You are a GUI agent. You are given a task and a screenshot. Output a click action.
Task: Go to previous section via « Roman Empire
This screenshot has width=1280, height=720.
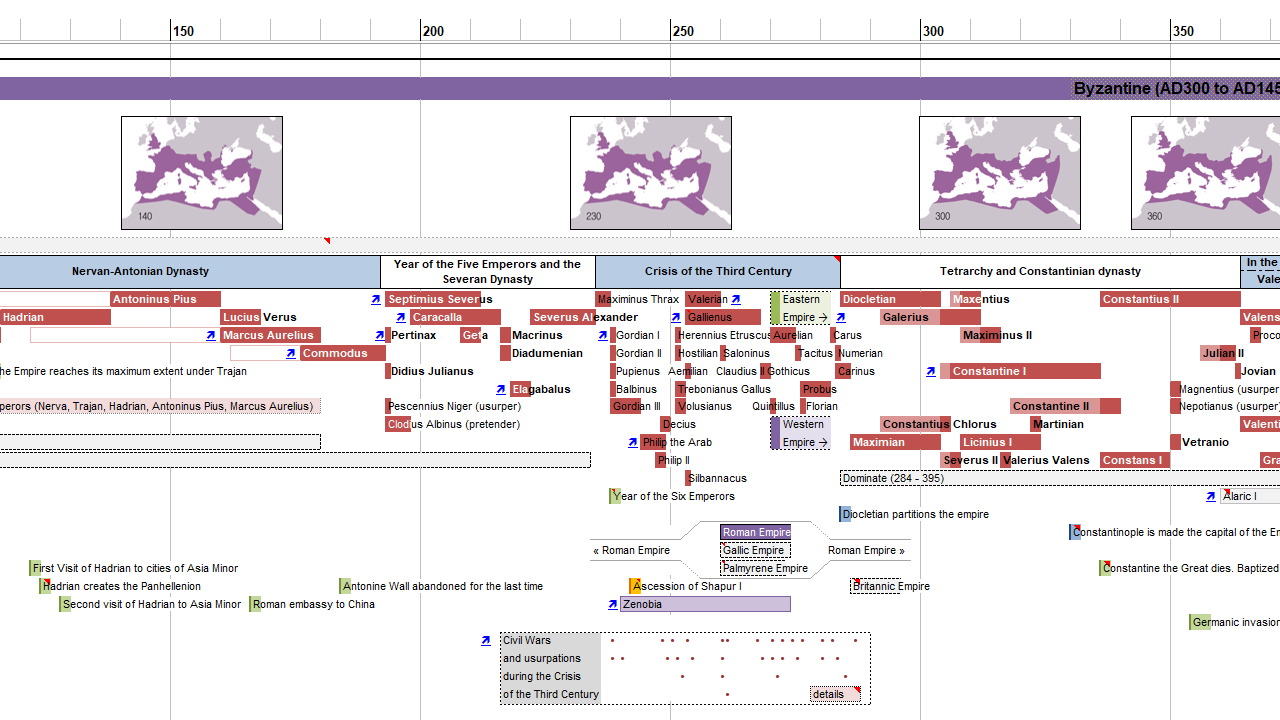(631, 550)
